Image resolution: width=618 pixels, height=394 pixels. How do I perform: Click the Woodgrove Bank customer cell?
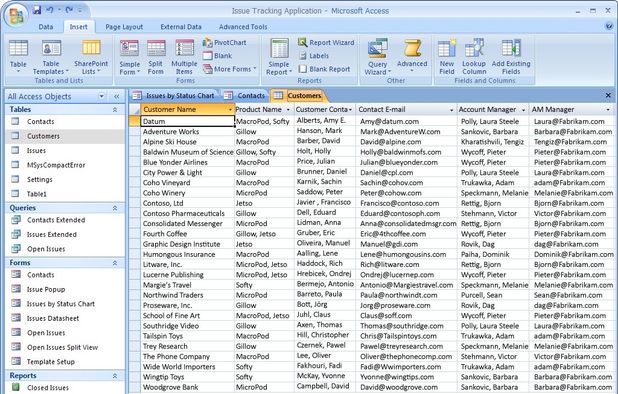[188, 387]
